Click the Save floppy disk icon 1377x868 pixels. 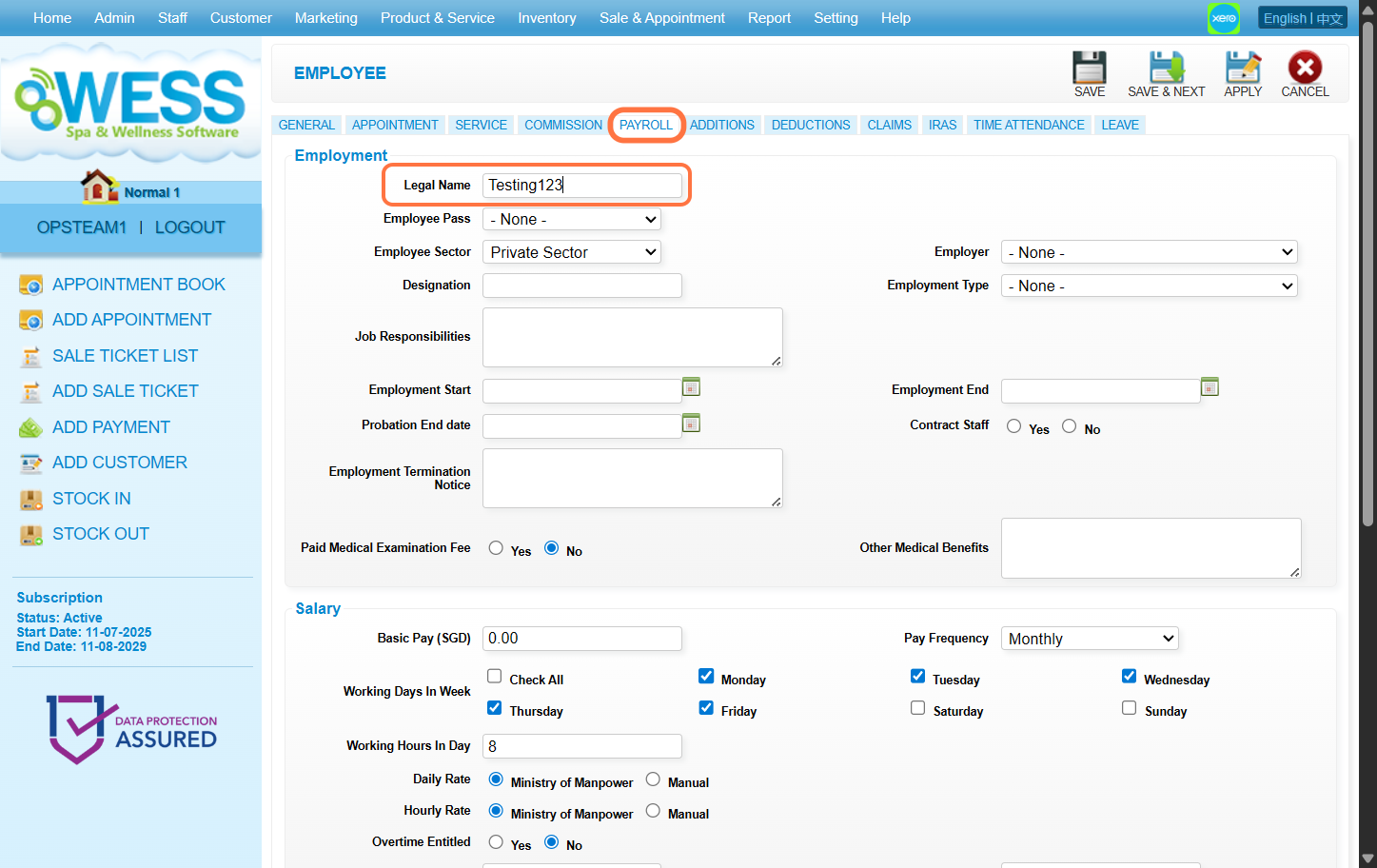(x=1089, y=69)
